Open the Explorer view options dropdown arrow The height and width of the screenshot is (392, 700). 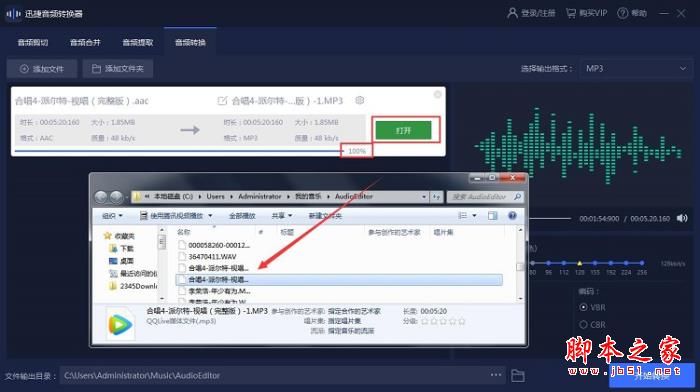(474, 216)
